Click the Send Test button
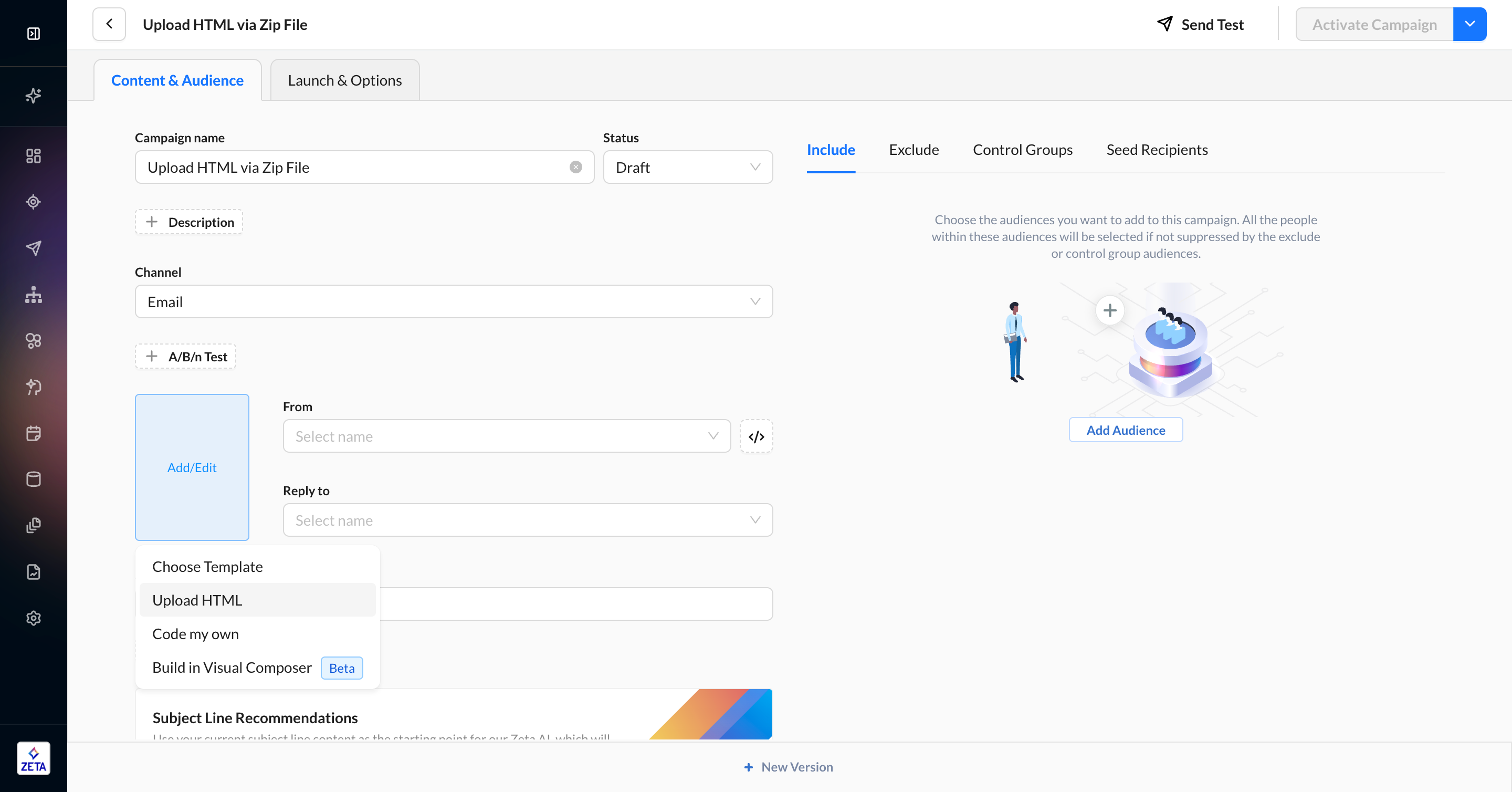1512x792 pixels. click(1200, 24)
